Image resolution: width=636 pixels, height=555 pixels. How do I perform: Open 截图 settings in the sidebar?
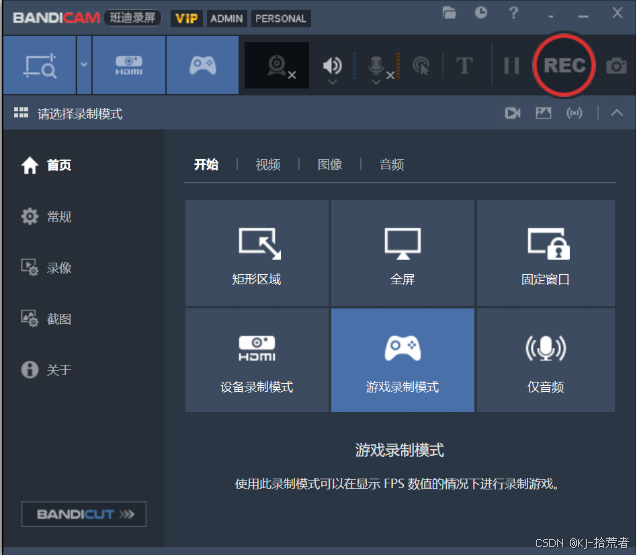[46, 319]
